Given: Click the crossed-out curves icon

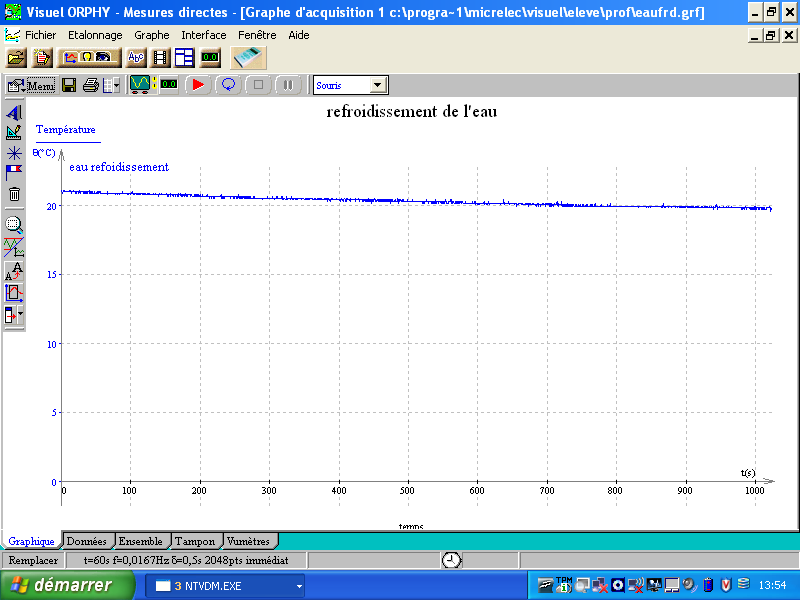Looking at the screenshot, I should coord(14,247).
